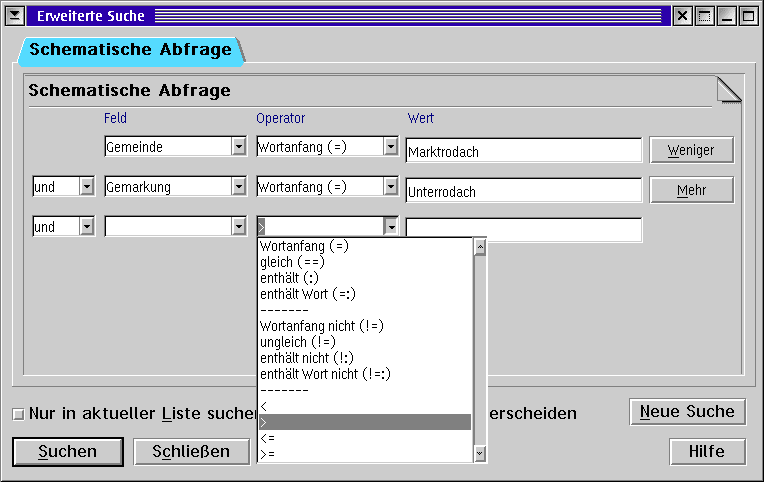Open the Gemarkung field dropdown arrow
Image resolution: width=764 pixels, height=482 pixels.
point(239,186)
